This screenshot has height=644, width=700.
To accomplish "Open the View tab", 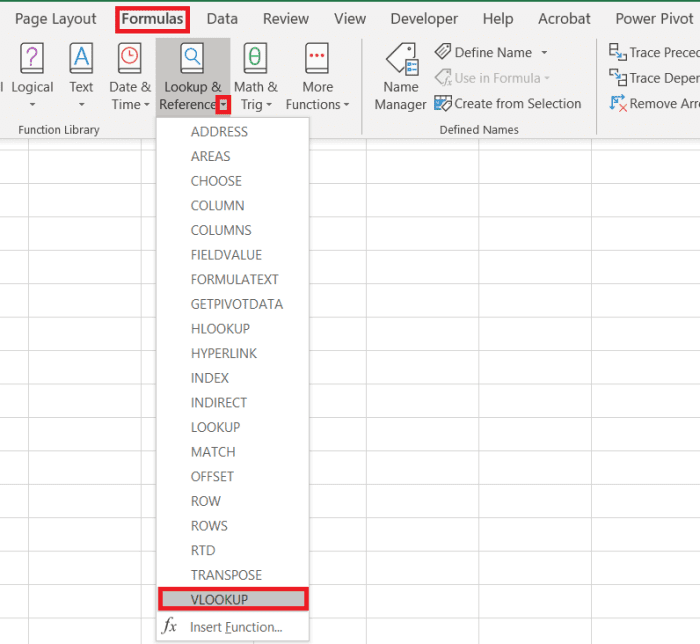I will coord(350,19).
